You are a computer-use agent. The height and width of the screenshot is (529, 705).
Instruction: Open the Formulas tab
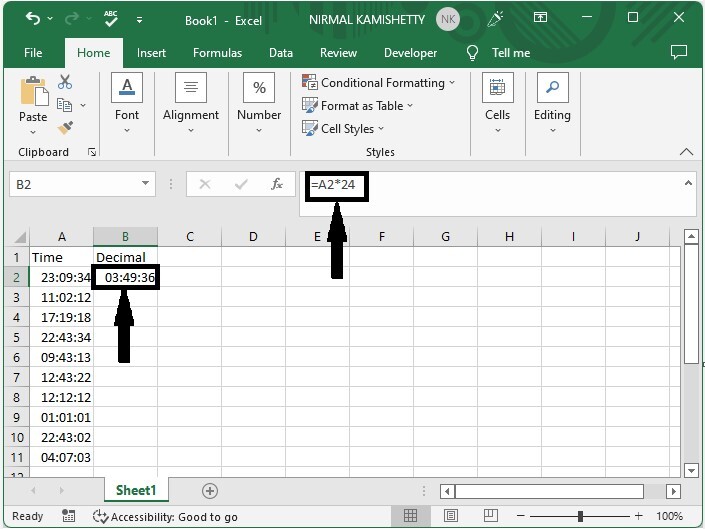[x=218, y=53]
